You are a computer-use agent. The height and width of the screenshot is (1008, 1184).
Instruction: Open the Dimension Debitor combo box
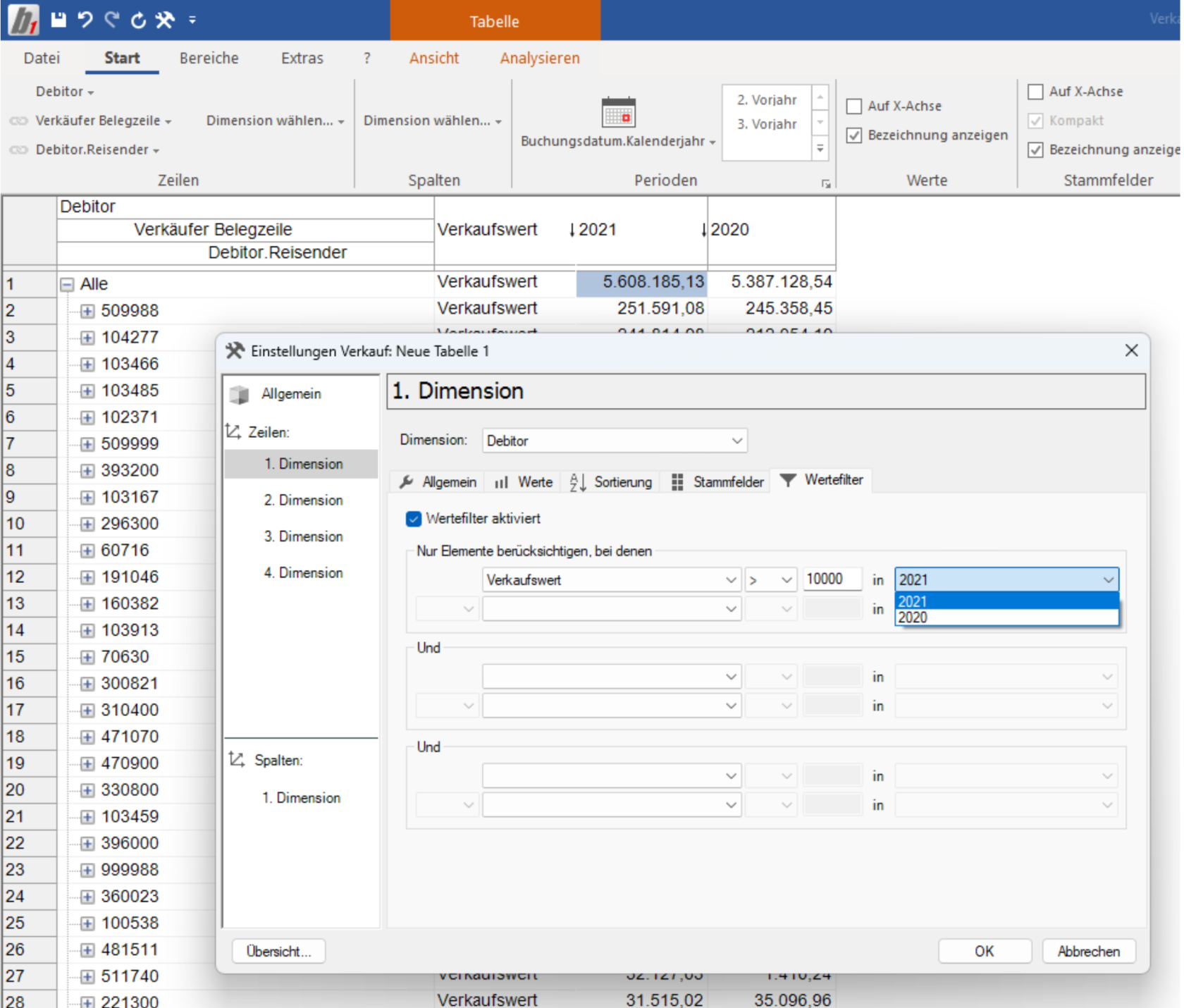click(615, 441)
